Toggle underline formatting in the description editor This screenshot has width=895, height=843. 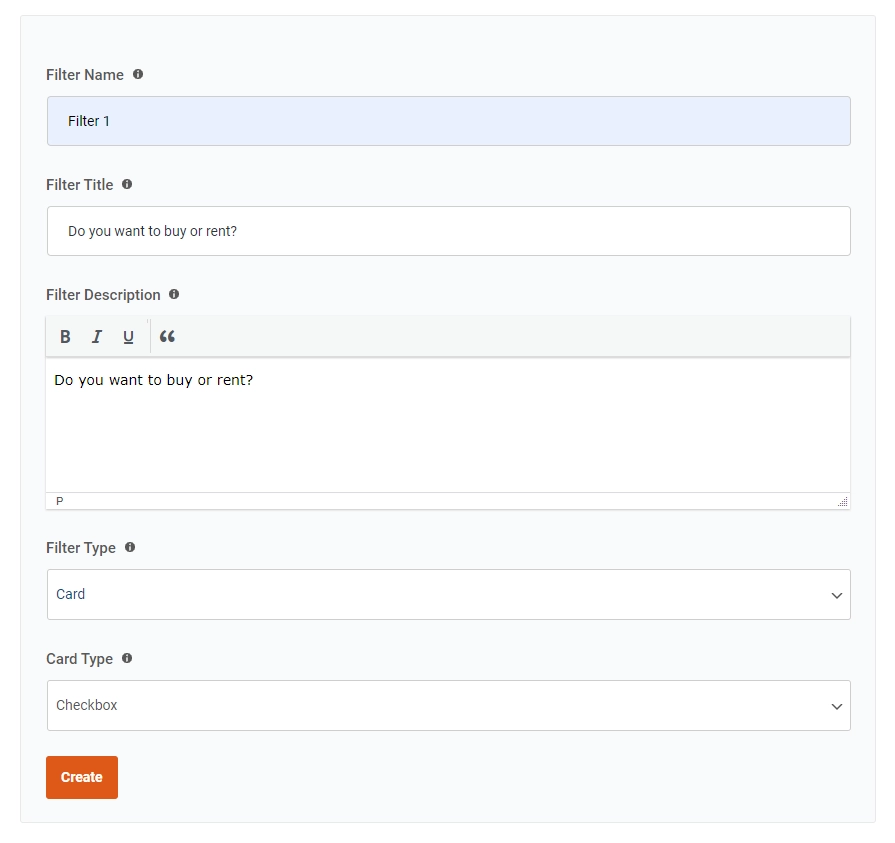coord(127,336)
